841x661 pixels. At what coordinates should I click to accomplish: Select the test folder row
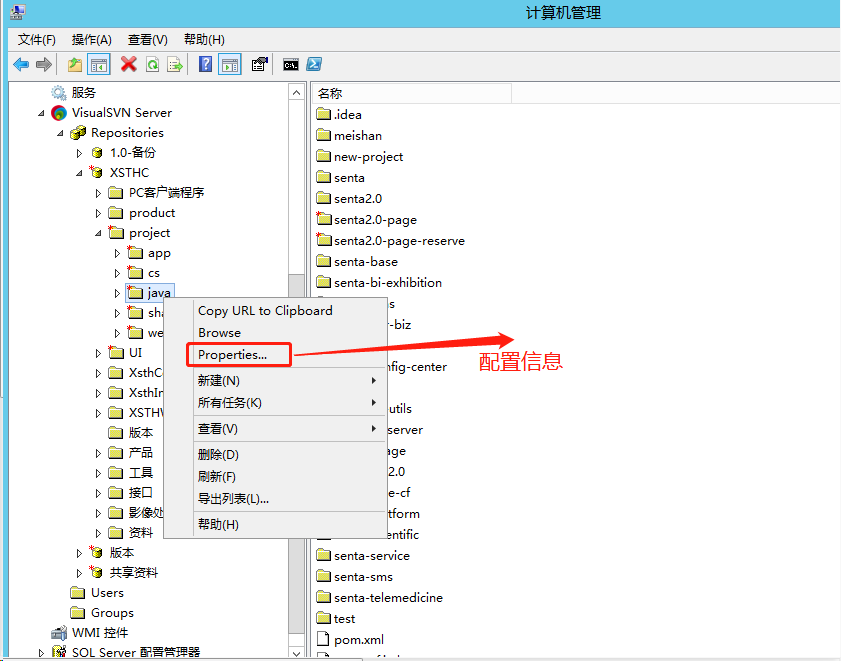tap(336, 619)
